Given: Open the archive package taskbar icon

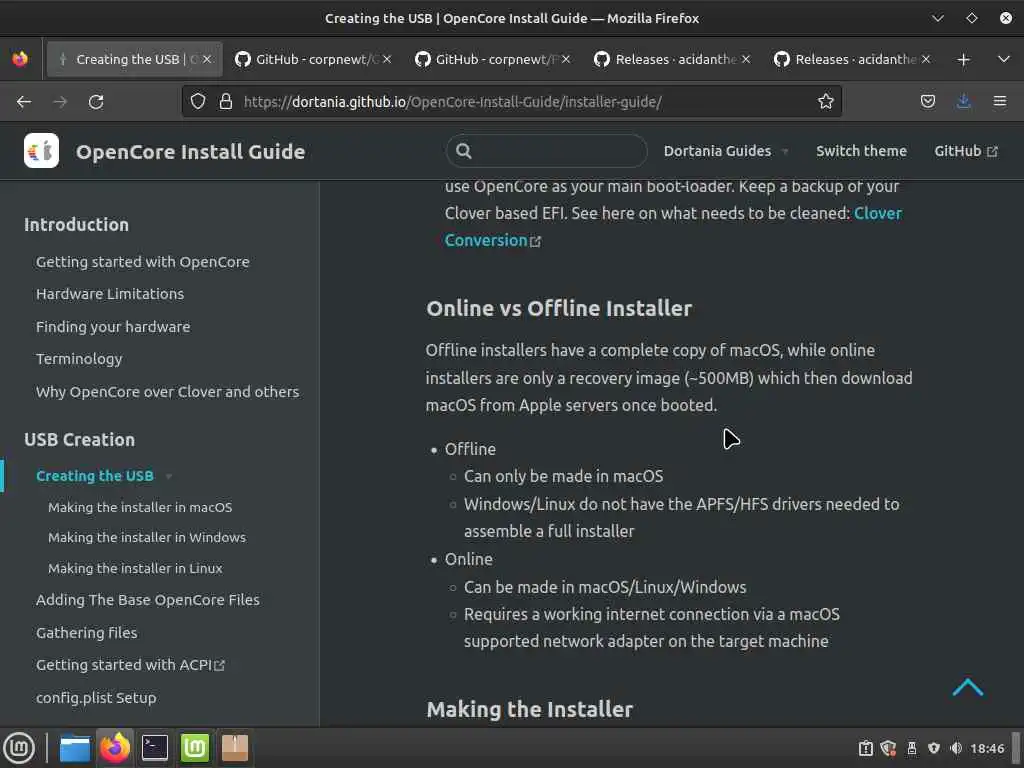Looking at the screenshot, I should pos(234,748).
